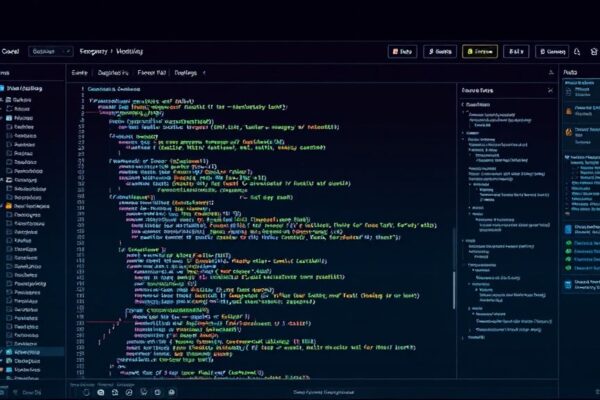Click the circular refresh-style icon in the bottom toolbar
This screenshot has width=600, height=400.
coord(86,392)
